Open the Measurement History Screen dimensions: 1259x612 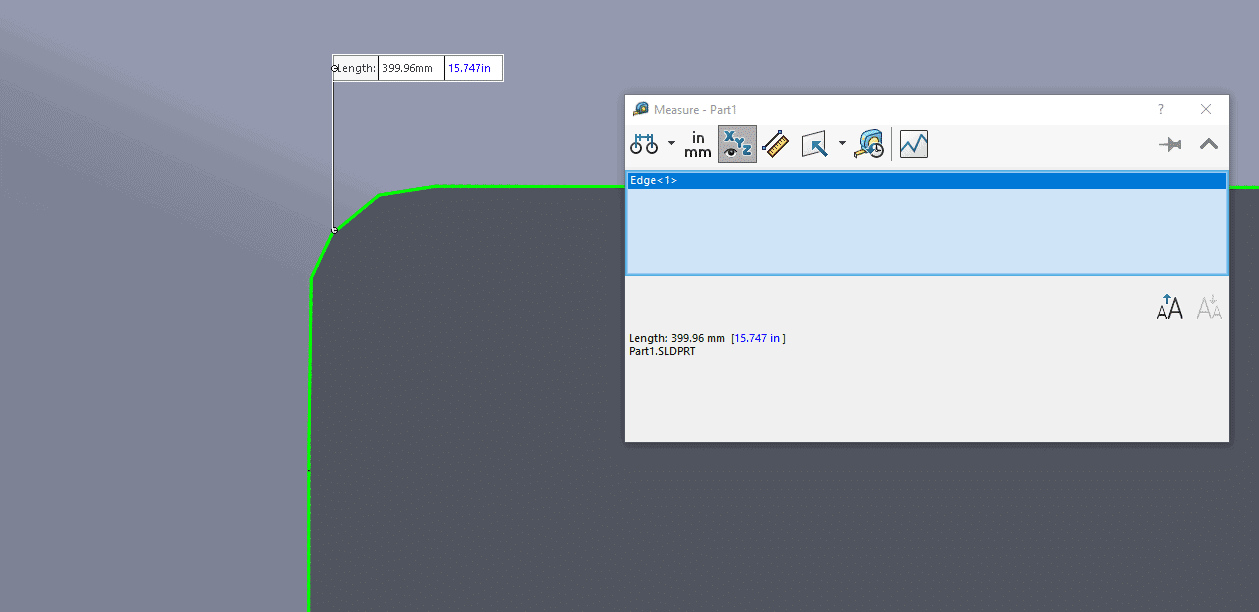point(868,143)
